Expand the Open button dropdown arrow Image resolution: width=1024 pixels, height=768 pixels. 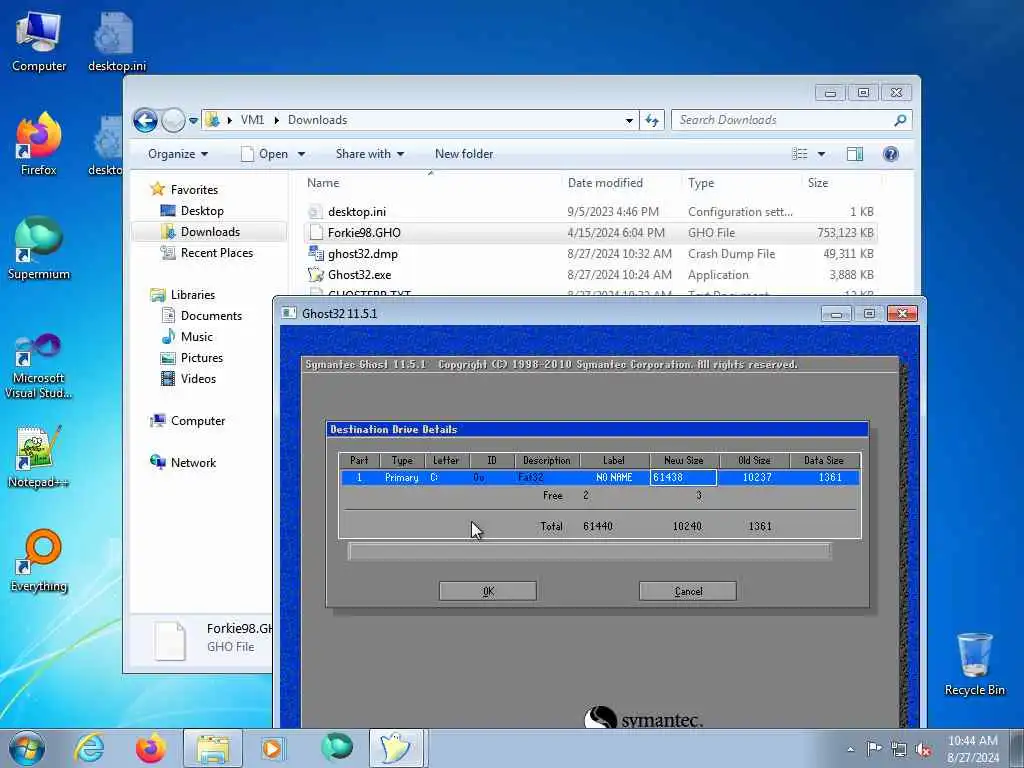302,154
